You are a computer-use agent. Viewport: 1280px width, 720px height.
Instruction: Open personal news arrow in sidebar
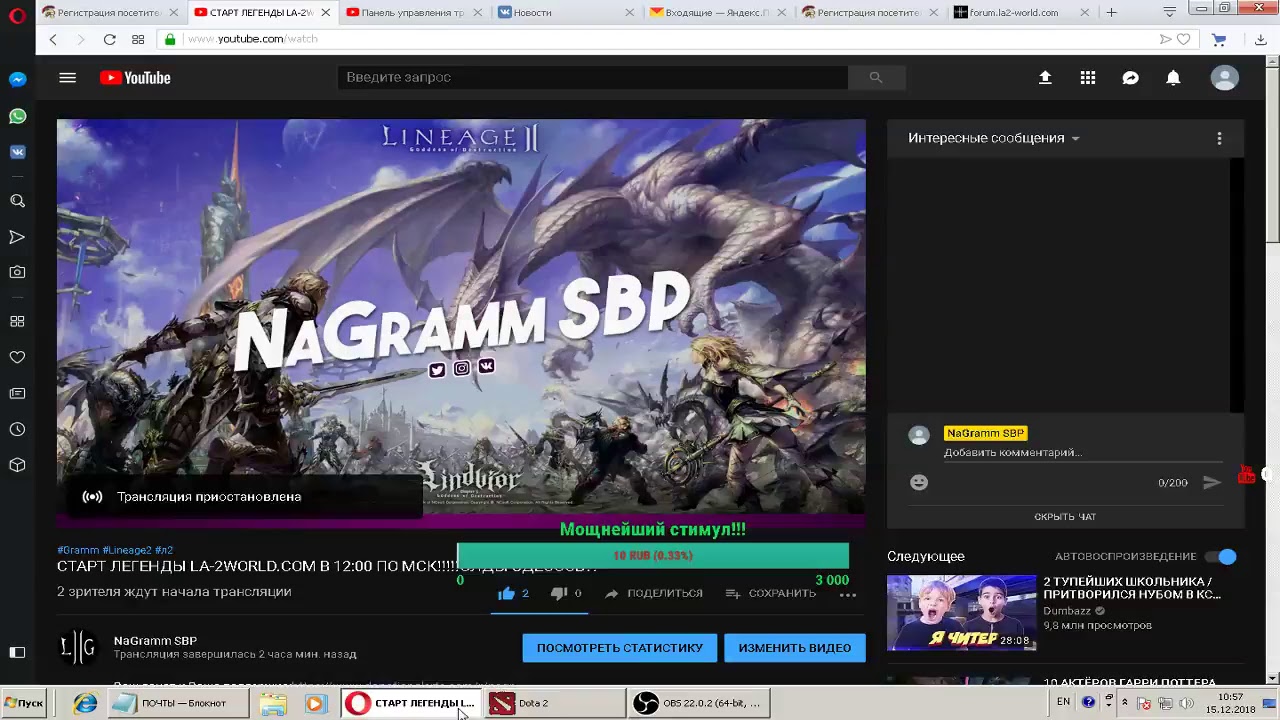click(17, 237)
